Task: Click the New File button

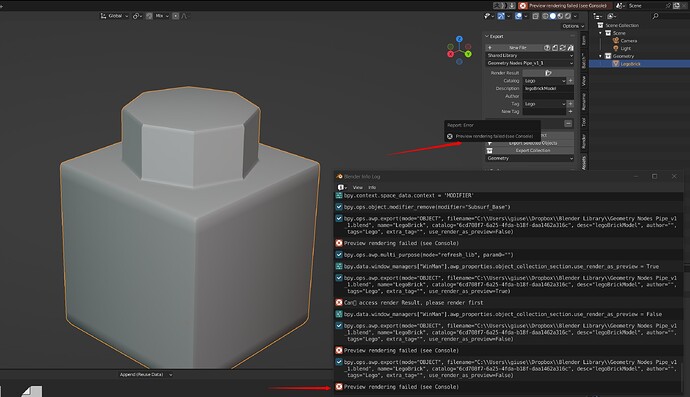Action: (x=514, y=48)
